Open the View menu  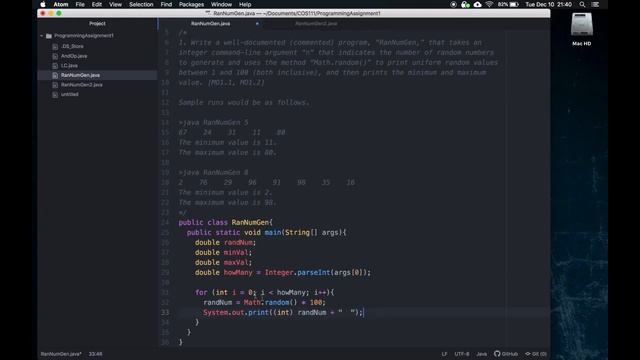click(115, 4)
